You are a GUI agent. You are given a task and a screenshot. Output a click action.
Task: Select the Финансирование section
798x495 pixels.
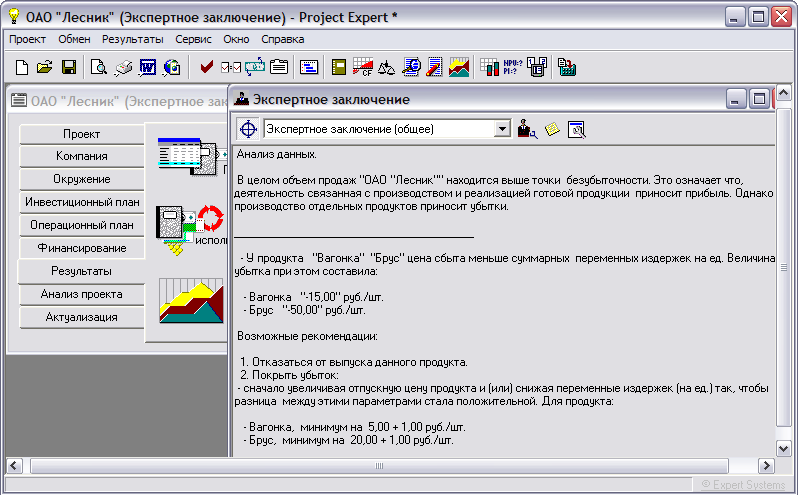pos(81,248)
